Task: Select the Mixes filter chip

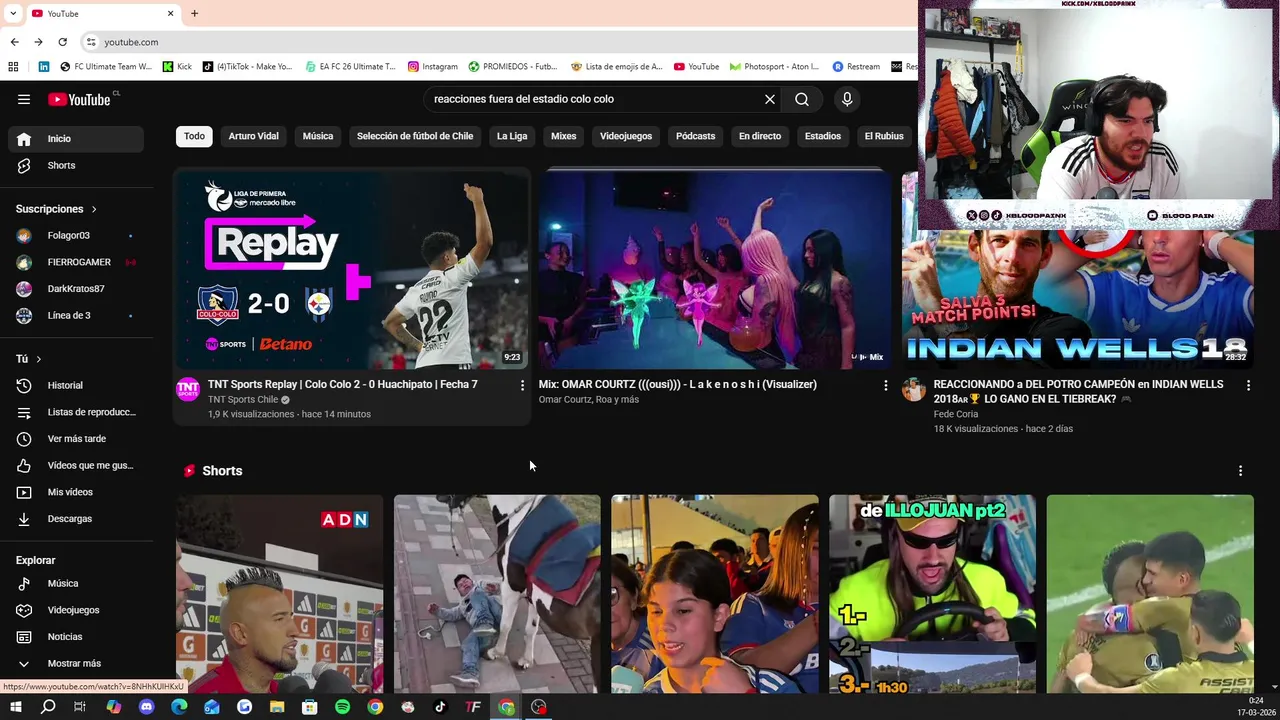Action: click(564, 136)
